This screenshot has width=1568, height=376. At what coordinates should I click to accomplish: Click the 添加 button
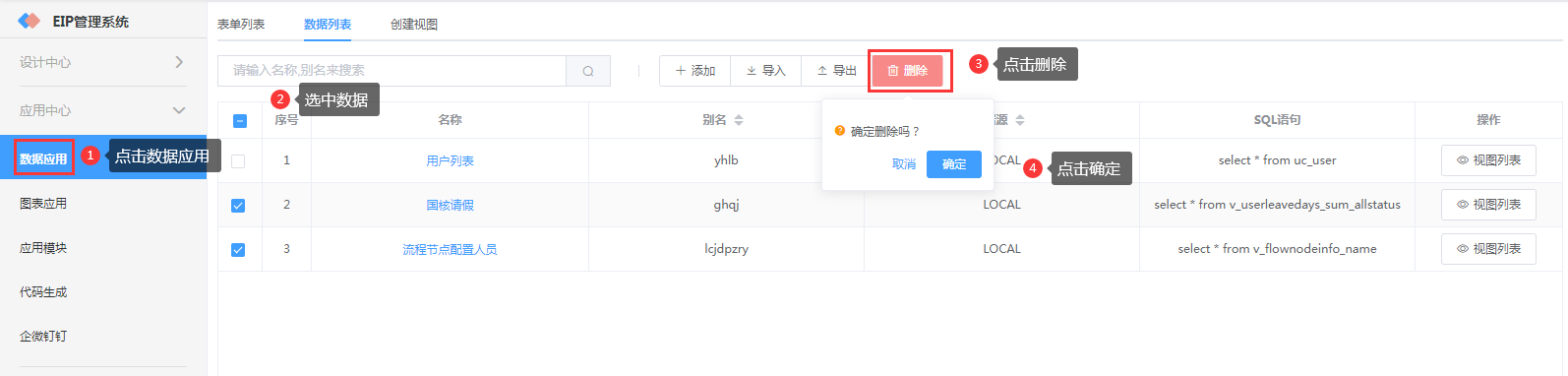[x=694, y=71]
